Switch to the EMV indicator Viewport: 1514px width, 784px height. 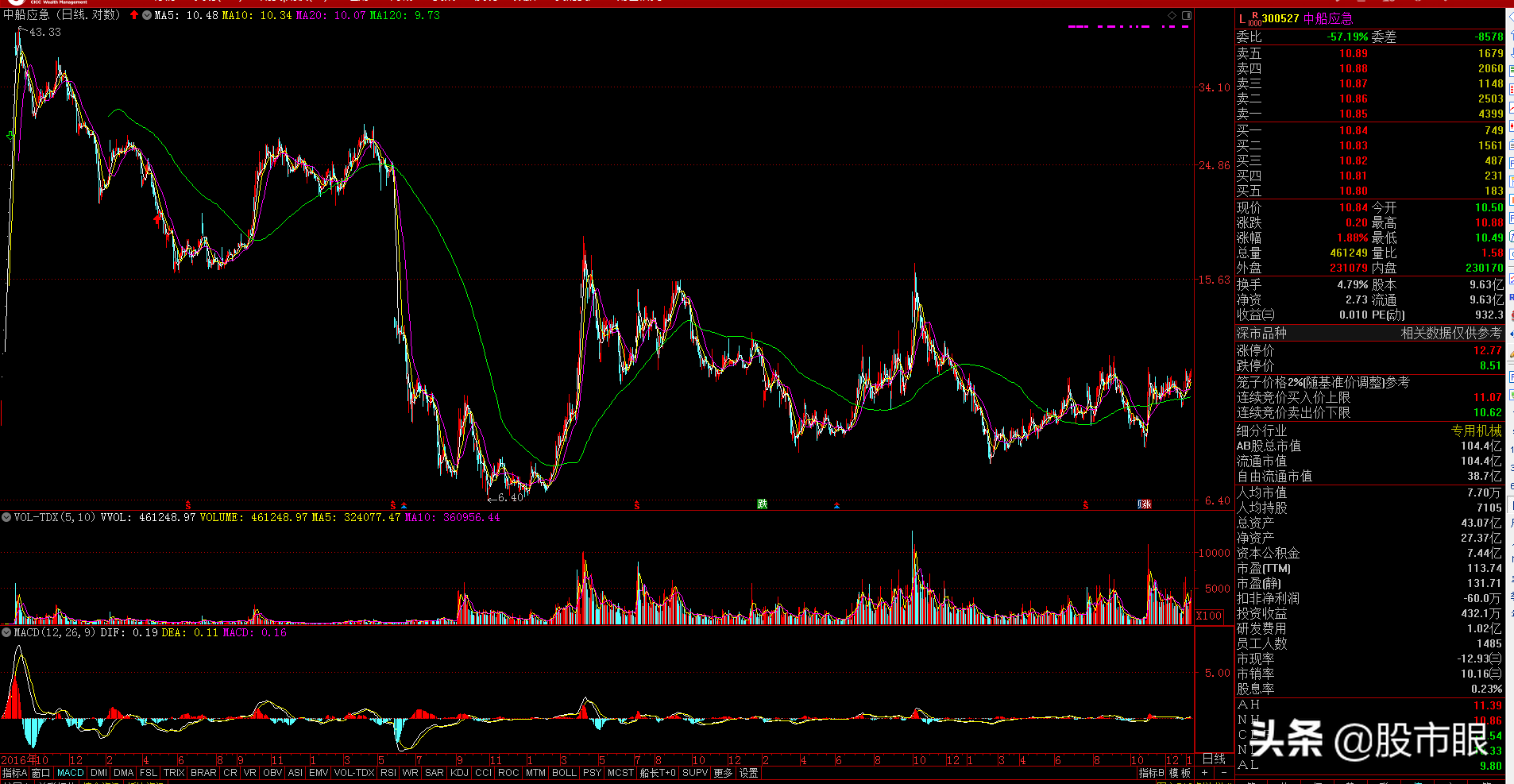(x=319, y=773)
